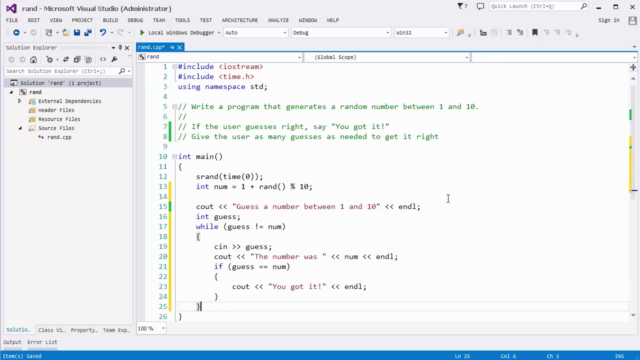This screenshot has width=640, height=360.
Task: Click the account picture icon next to Sign in
Action: (632, 20)
